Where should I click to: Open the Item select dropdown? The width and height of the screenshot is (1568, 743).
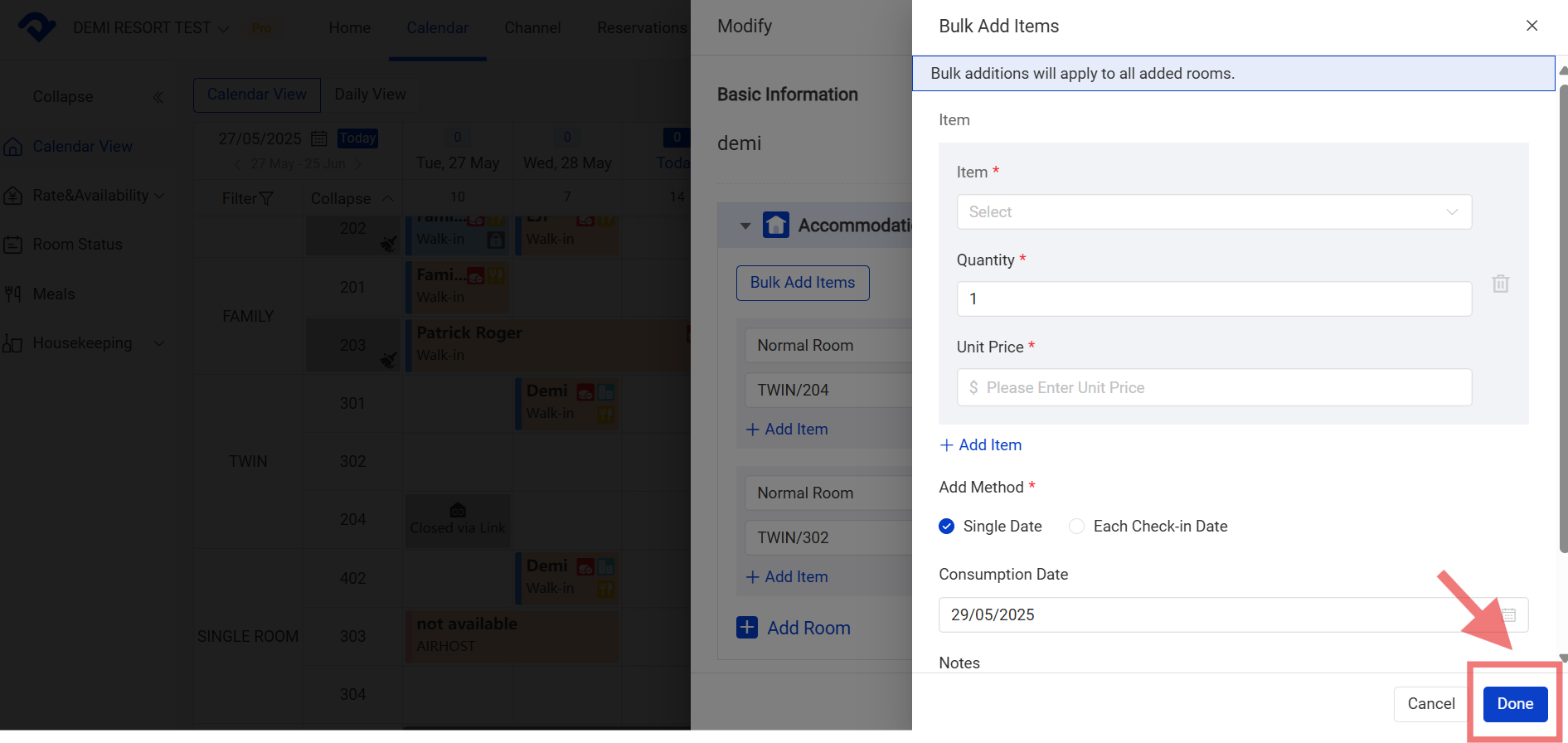(x=1213, y=211)
